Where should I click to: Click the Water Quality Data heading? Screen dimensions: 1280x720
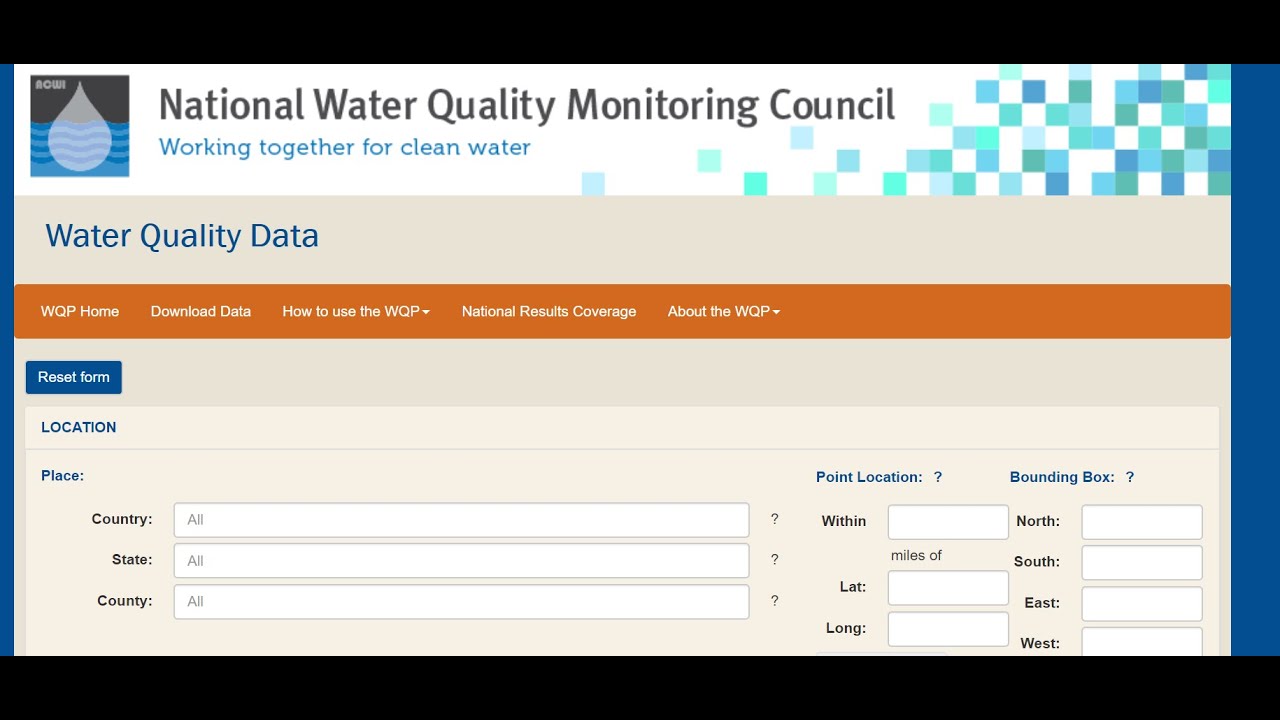point(182,236)
